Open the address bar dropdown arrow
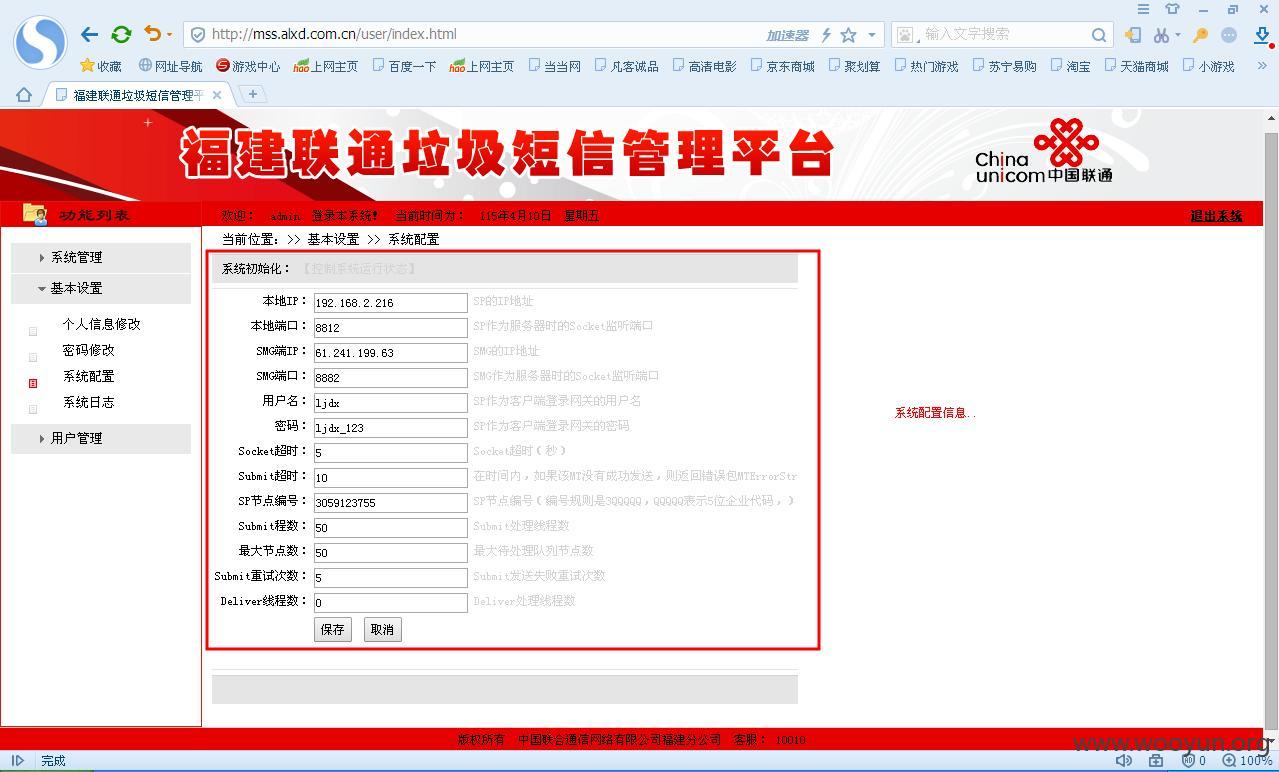Screen dimensions: 1279x772 click(x=872, y=35)
